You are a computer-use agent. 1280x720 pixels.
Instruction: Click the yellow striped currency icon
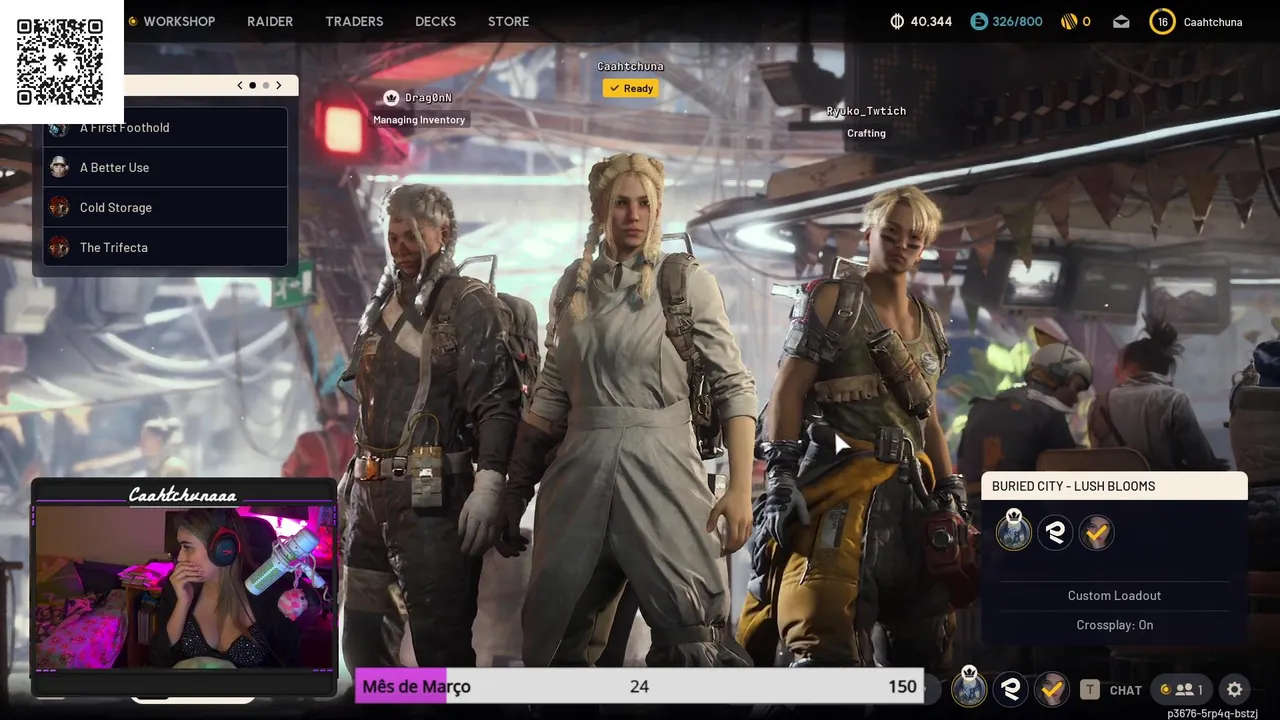1069,21
